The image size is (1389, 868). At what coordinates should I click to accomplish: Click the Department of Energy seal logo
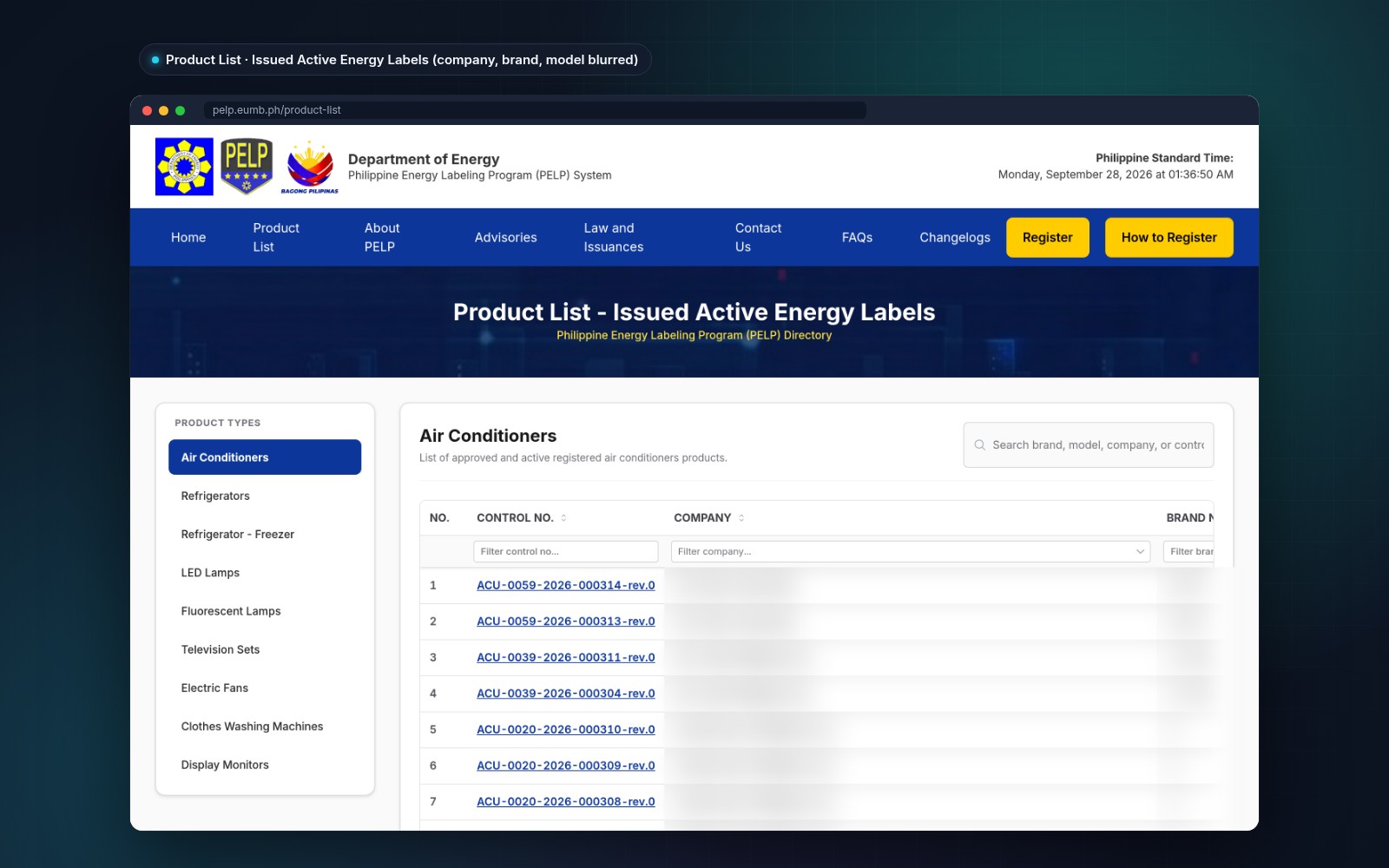184,167
